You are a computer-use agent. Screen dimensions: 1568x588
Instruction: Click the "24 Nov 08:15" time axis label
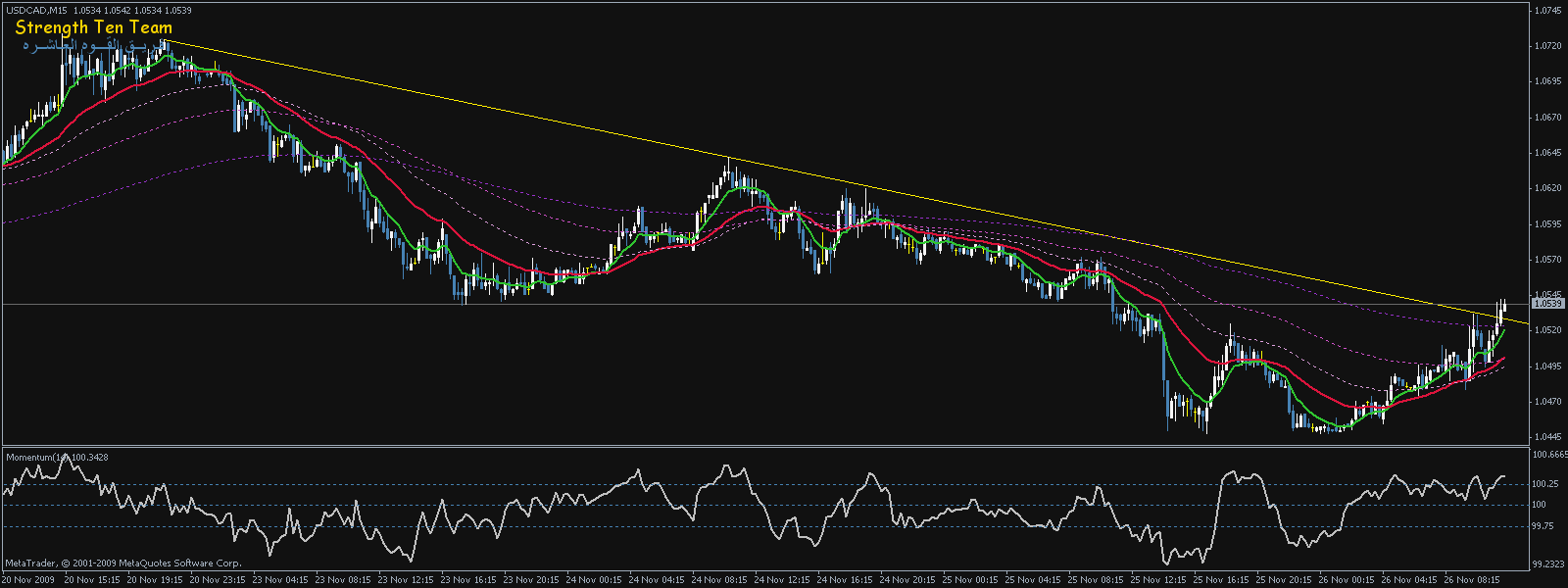tap(720, 580)
